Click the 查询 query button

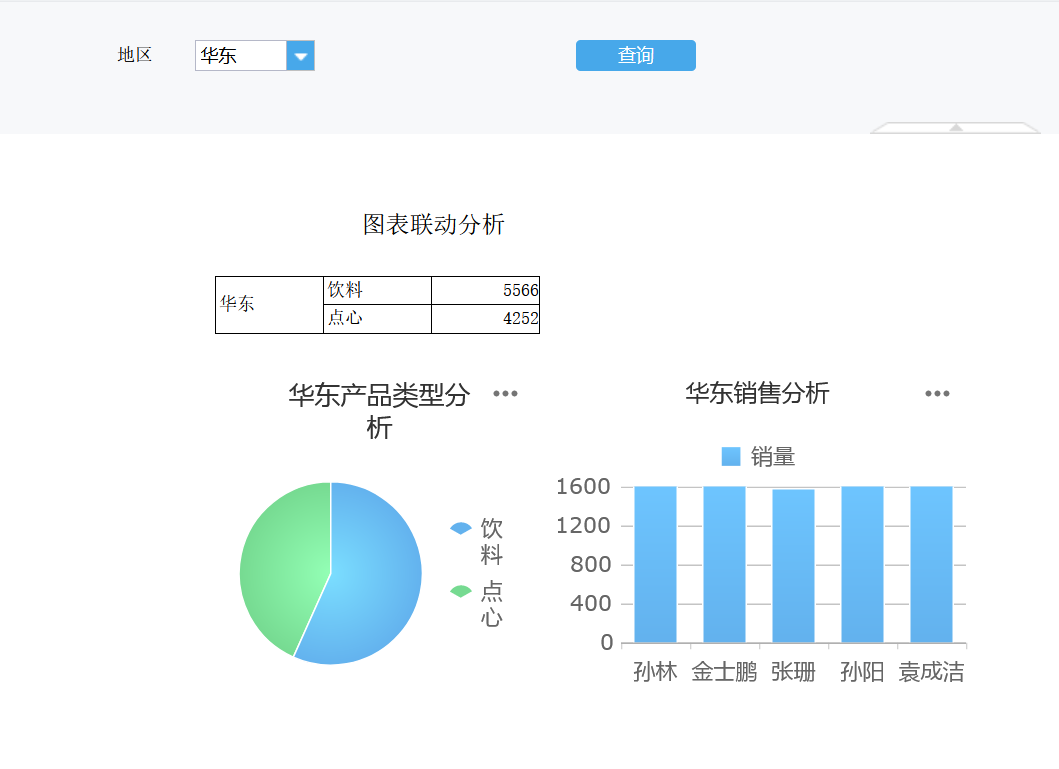tap(635, 56)
